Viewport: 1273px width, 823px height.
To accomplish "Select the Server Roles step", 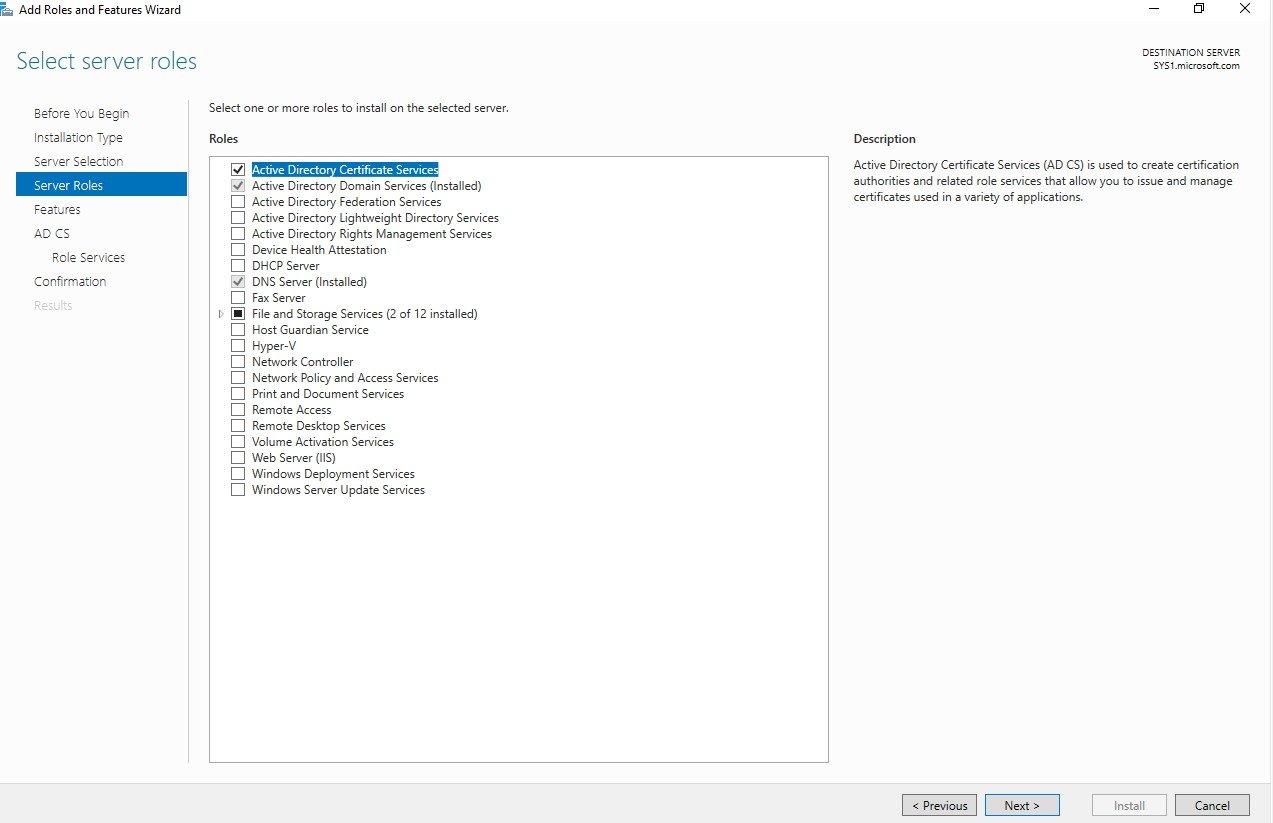I will pyautogui.click(x=101, y=185).
